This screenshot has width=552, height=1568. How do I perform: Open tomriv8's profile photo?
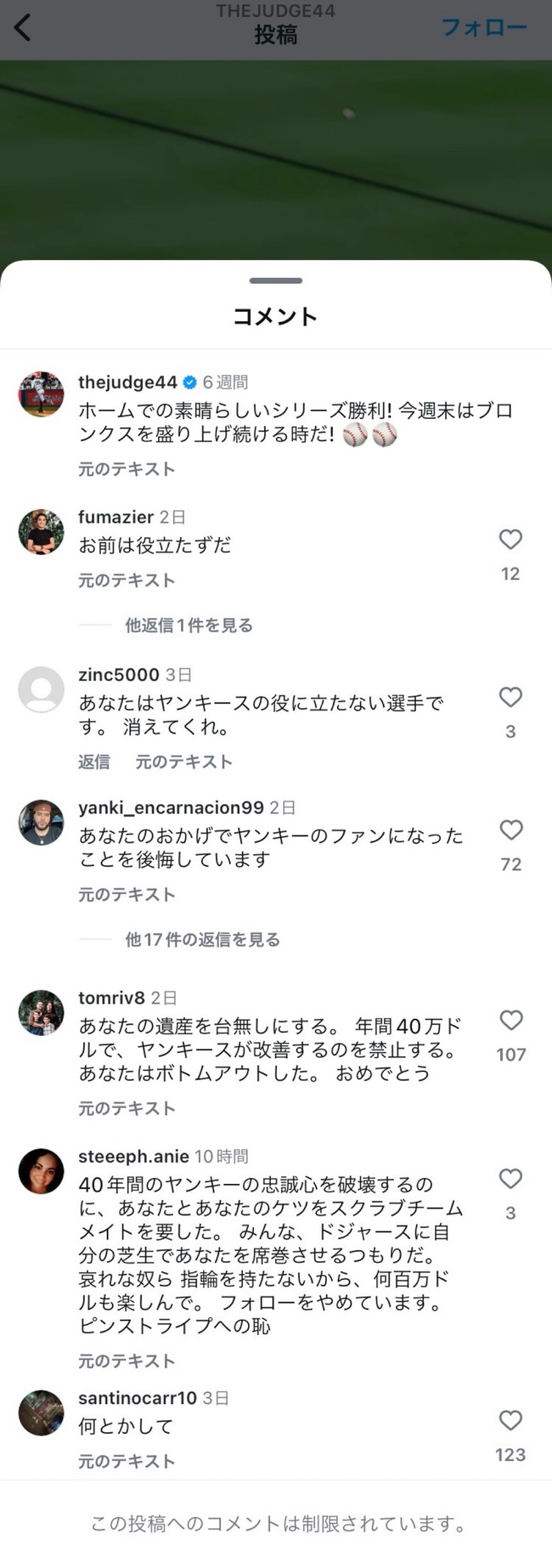click(42, 1013)
